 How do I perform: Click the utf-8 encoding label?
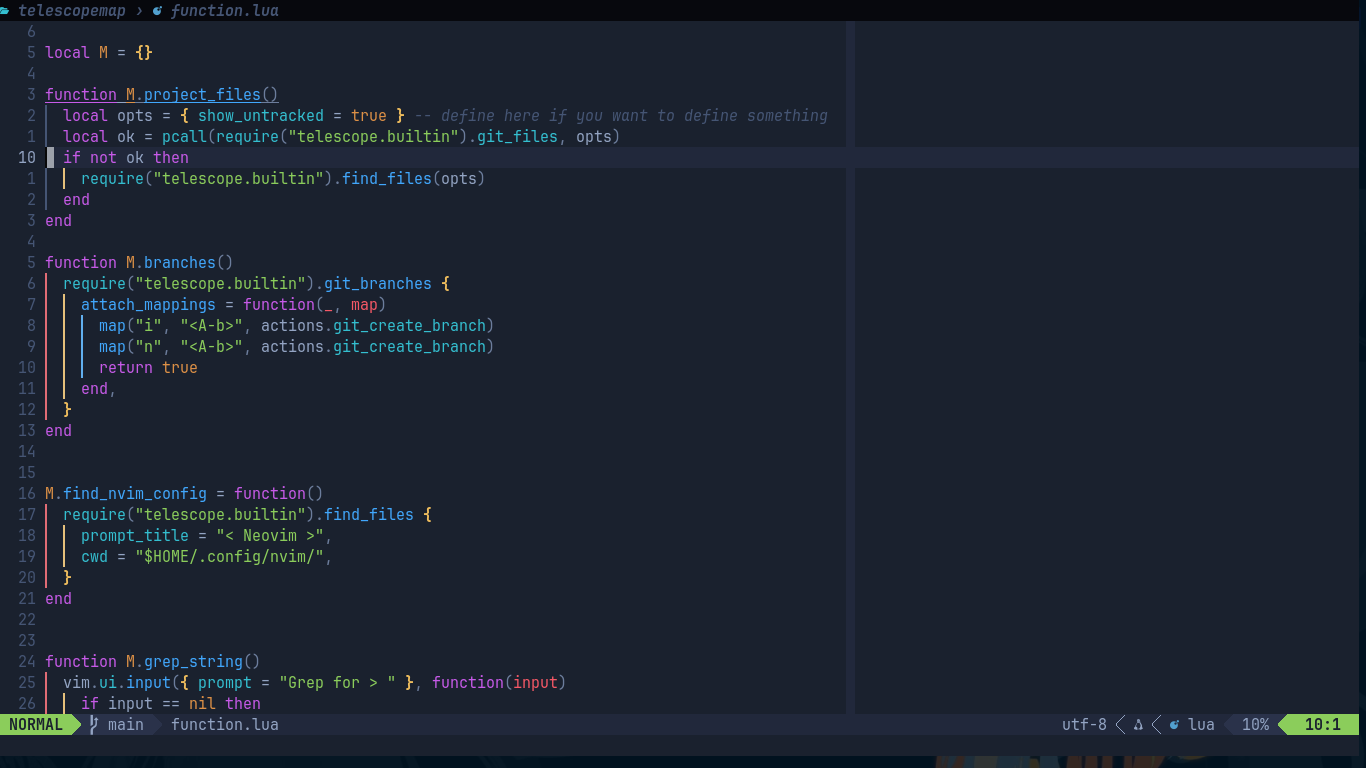coord(1084,724)
